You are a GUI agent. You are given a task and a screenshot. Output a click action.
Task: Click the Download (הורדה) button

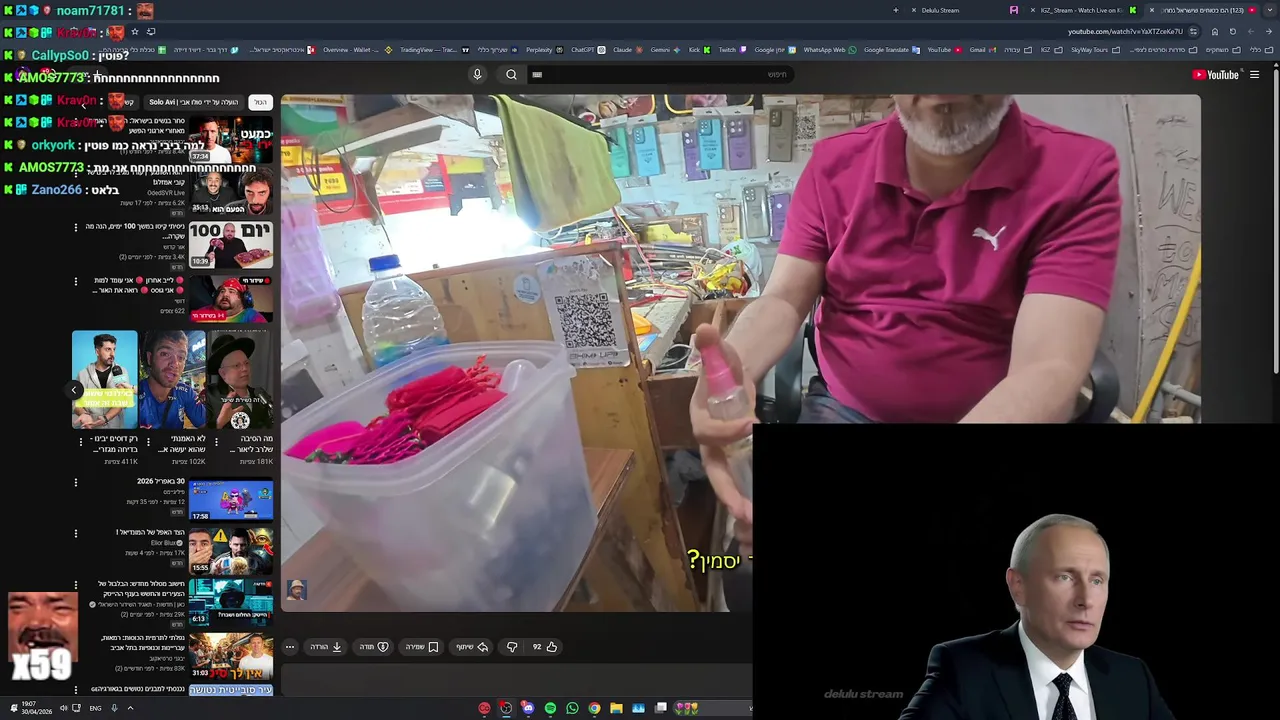[326, 647]
